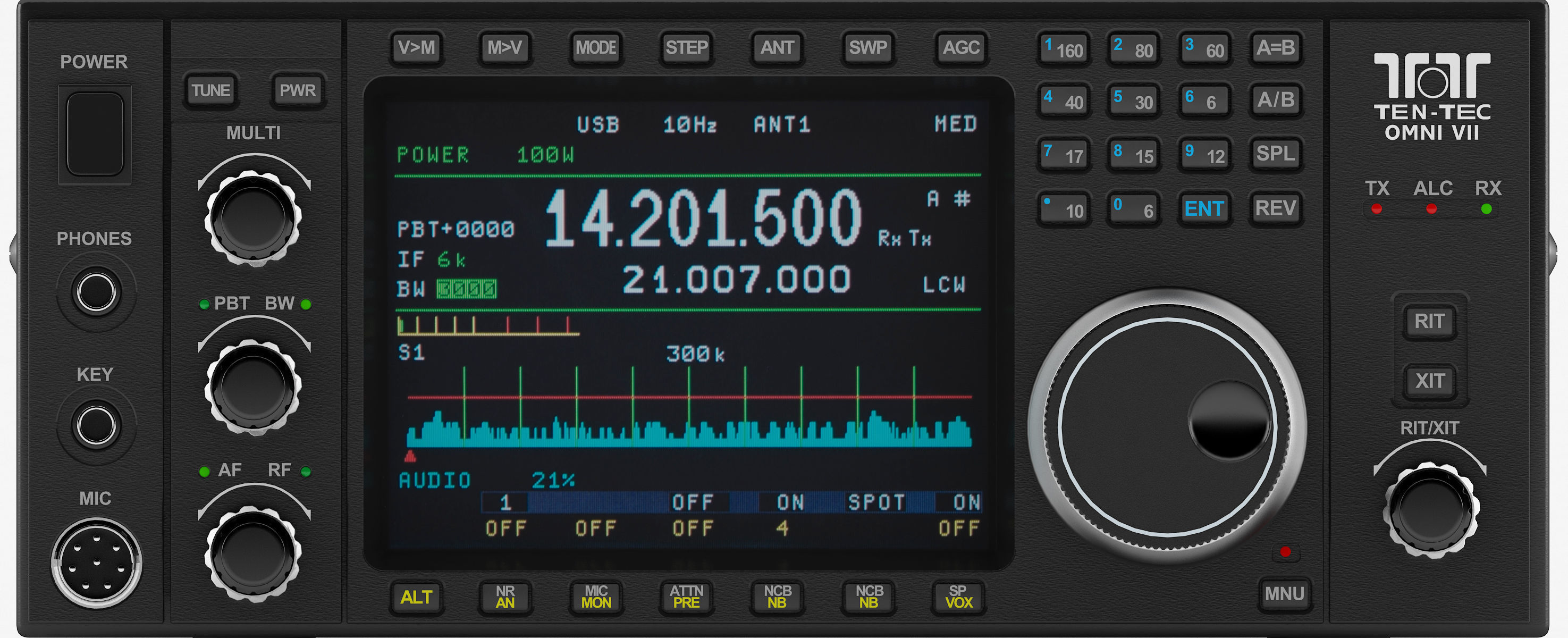
Task: Confirm entry with blue ENT key
Action: tap(1204, 209)
